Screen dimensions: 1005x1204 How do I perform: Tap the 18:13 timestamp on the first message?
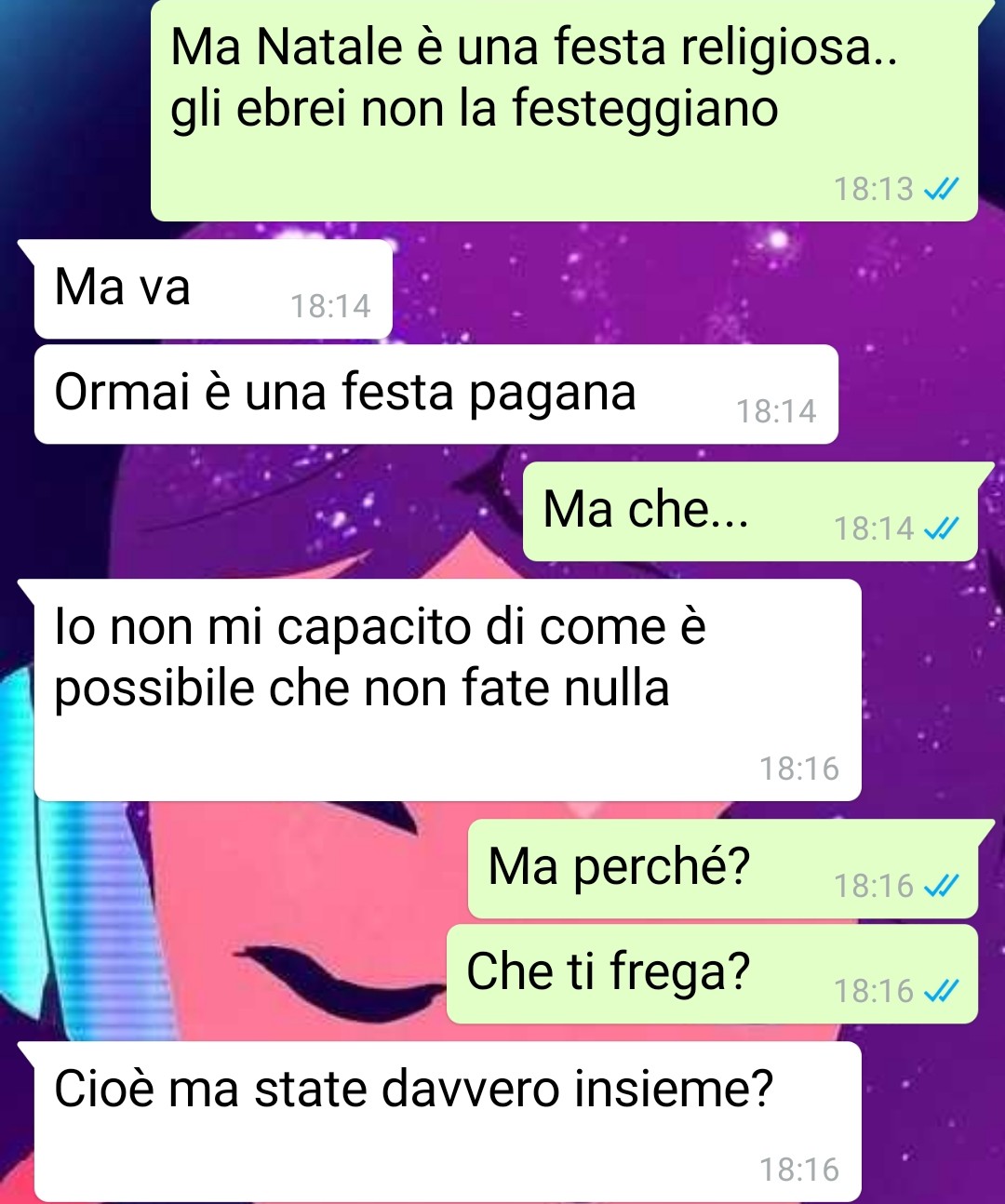point(874,190)
